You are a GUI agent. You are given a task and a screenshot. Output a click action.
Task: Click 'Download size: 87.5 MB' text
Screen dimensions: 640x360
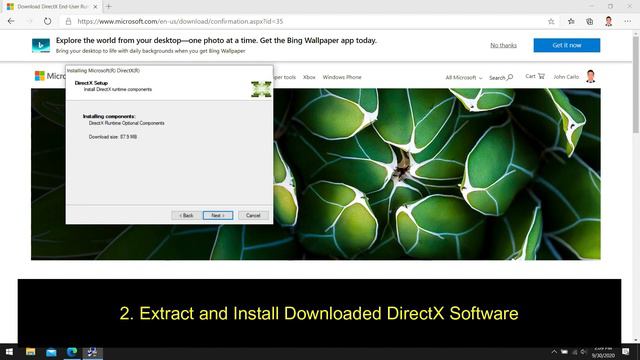(113, 137)
